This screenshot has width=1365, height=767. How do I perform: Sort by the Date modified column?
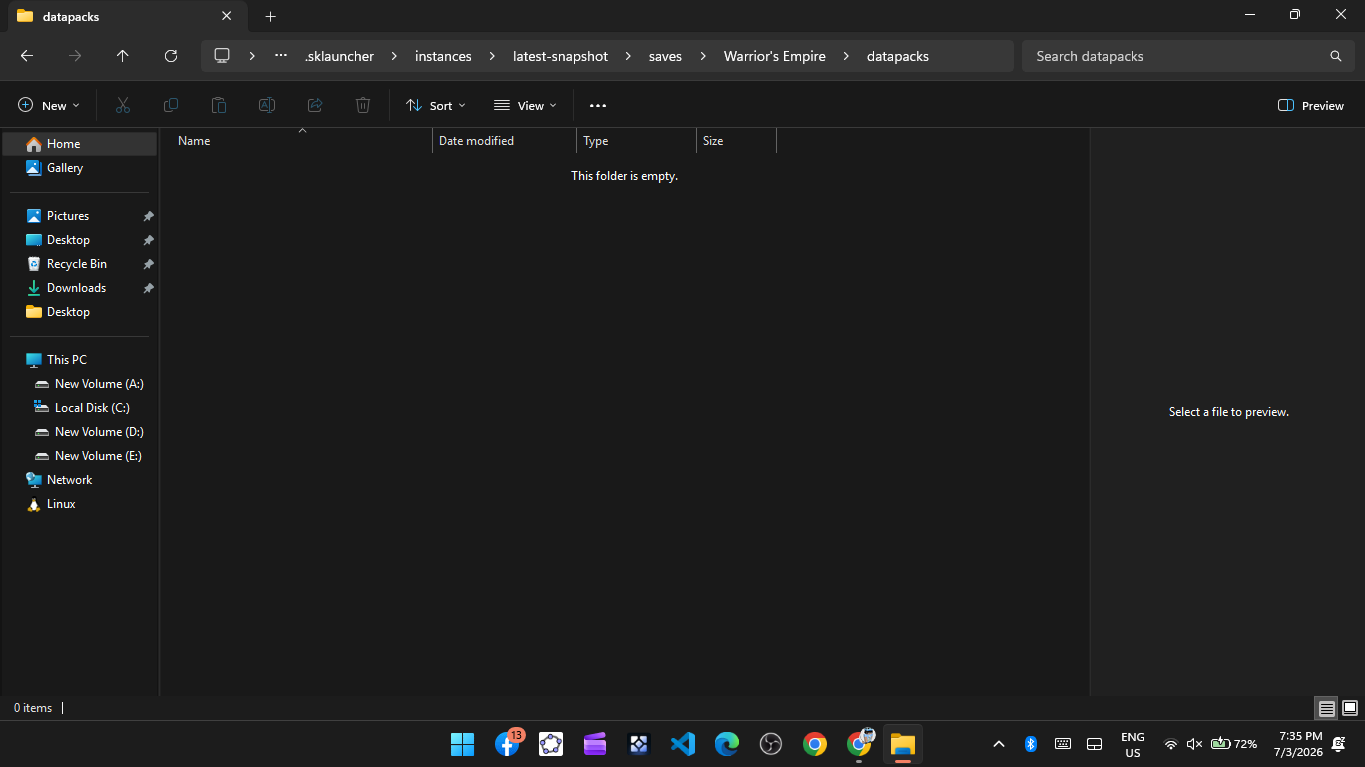(x=504, y=141)
